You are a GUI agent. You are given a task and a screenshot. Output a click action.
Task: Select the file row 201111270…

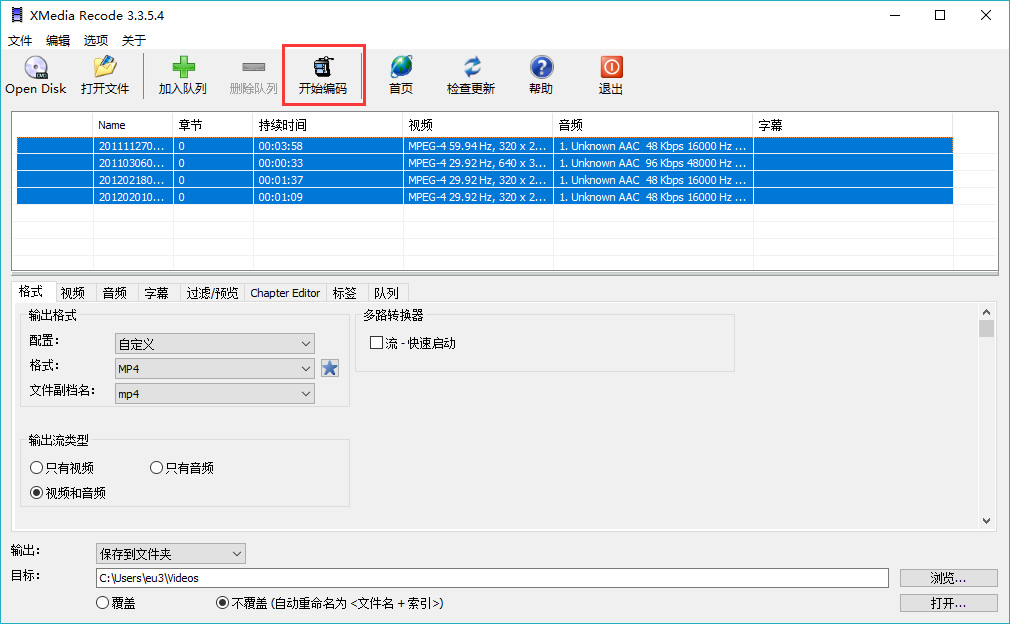[x=484, y=146]
